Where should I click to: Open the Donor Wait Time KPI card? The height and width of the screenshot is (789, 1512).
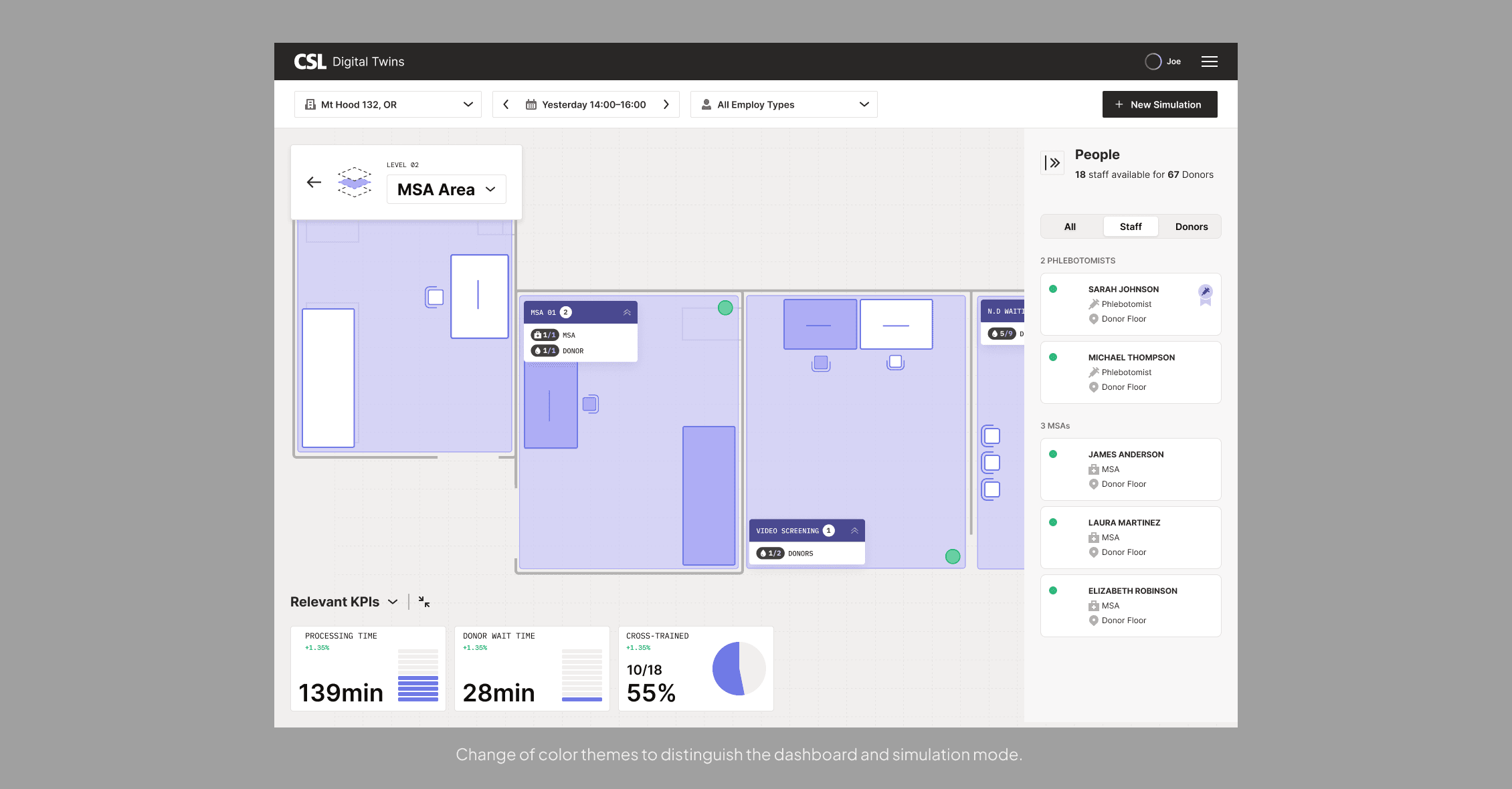tap(532, 669)
